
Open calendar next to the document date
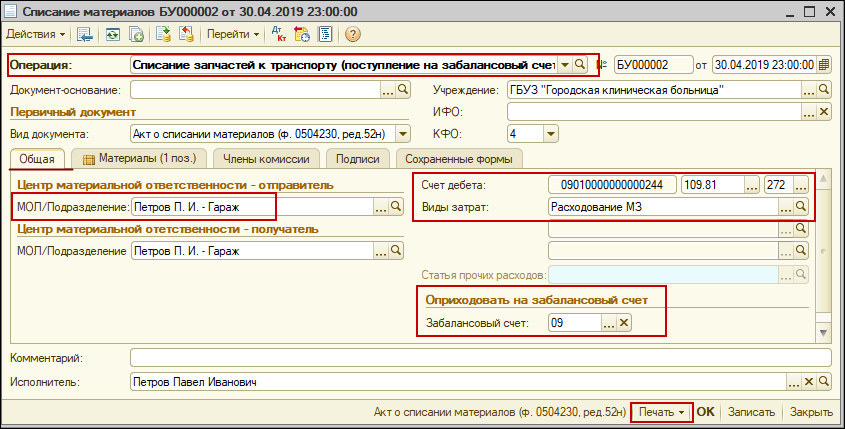pos(823,65)
